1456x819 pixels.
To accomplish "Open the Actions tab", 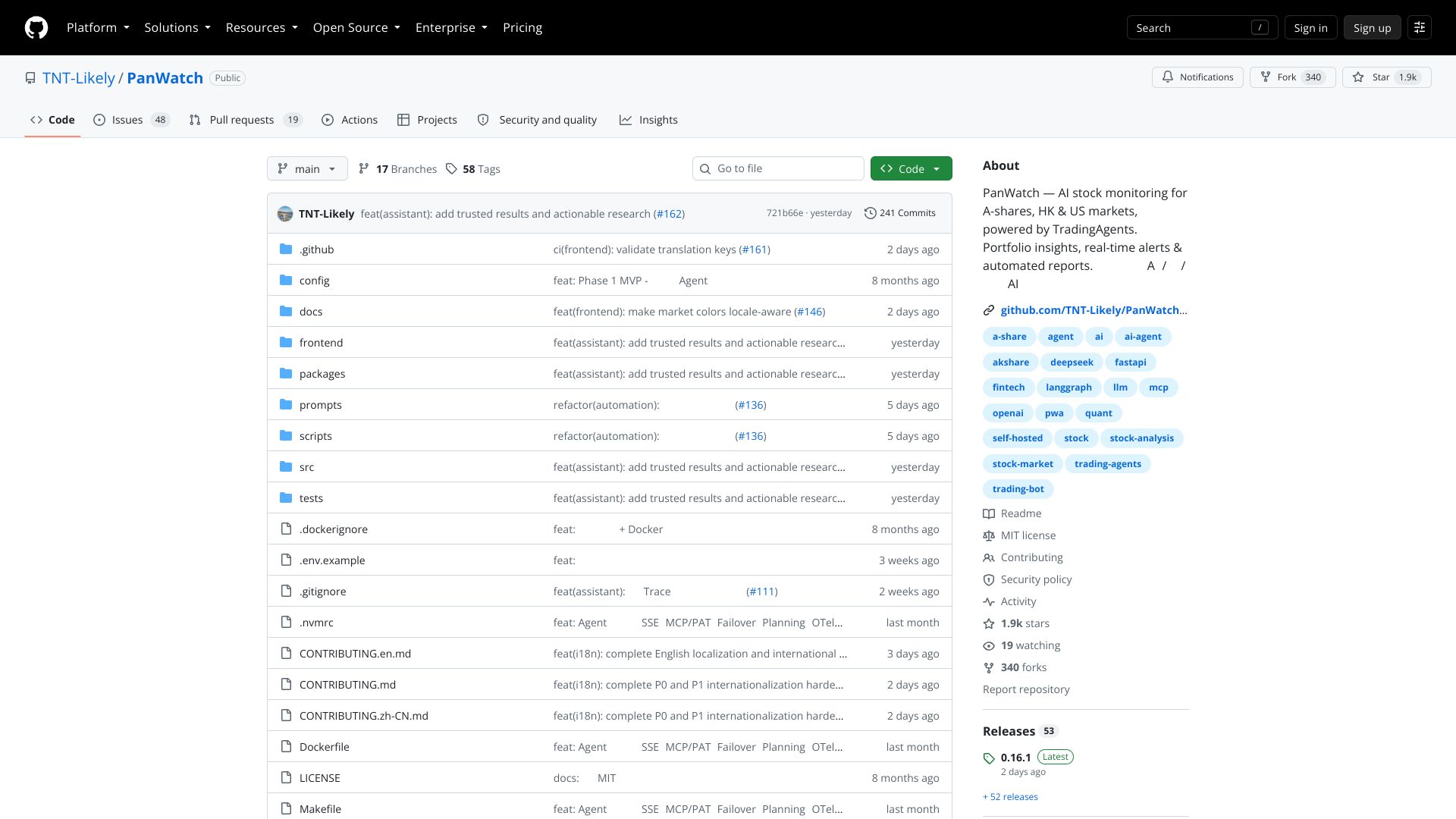I will tap(350, 120).
